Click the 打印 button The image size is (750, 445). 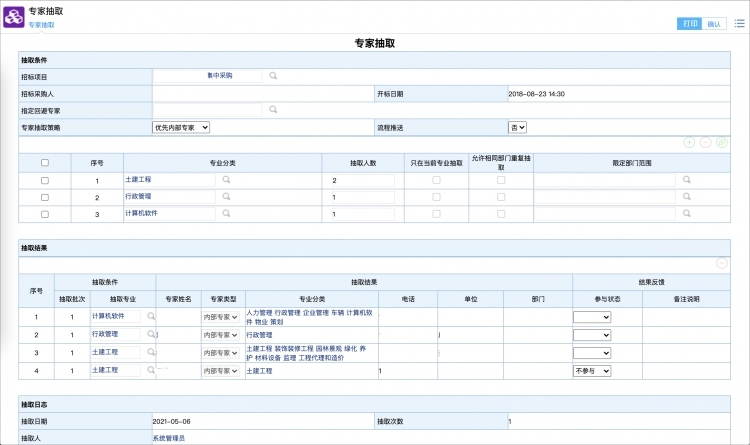pyautogui.click(x=689, y=23)
